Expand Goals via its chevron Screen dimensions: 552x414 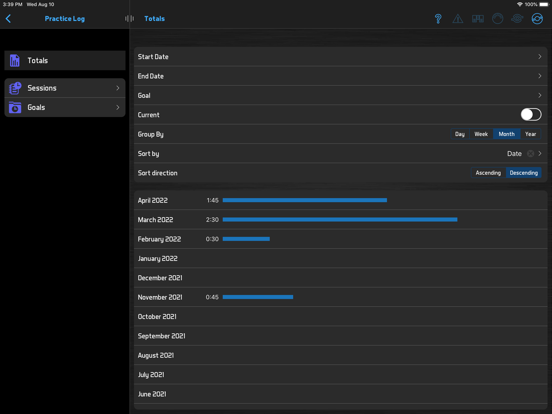click(x=118, y=107)
